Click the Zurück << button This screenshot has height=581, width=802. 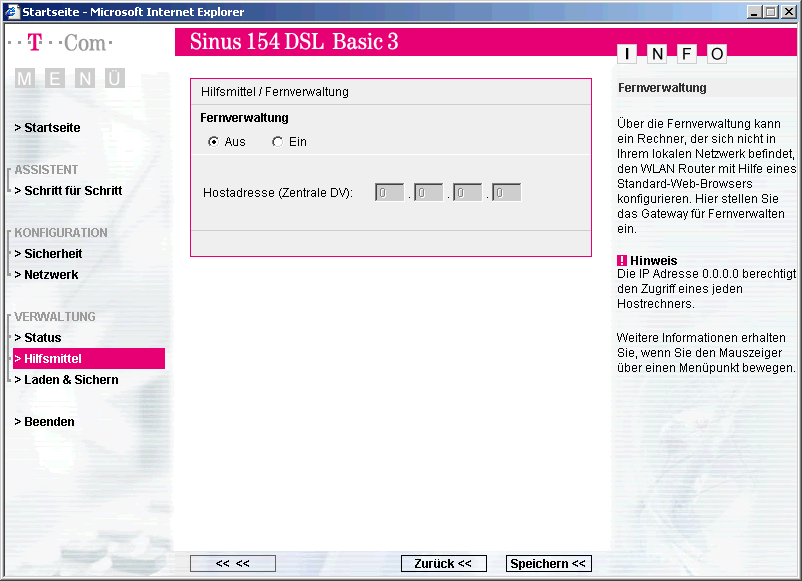click(443, 564)
